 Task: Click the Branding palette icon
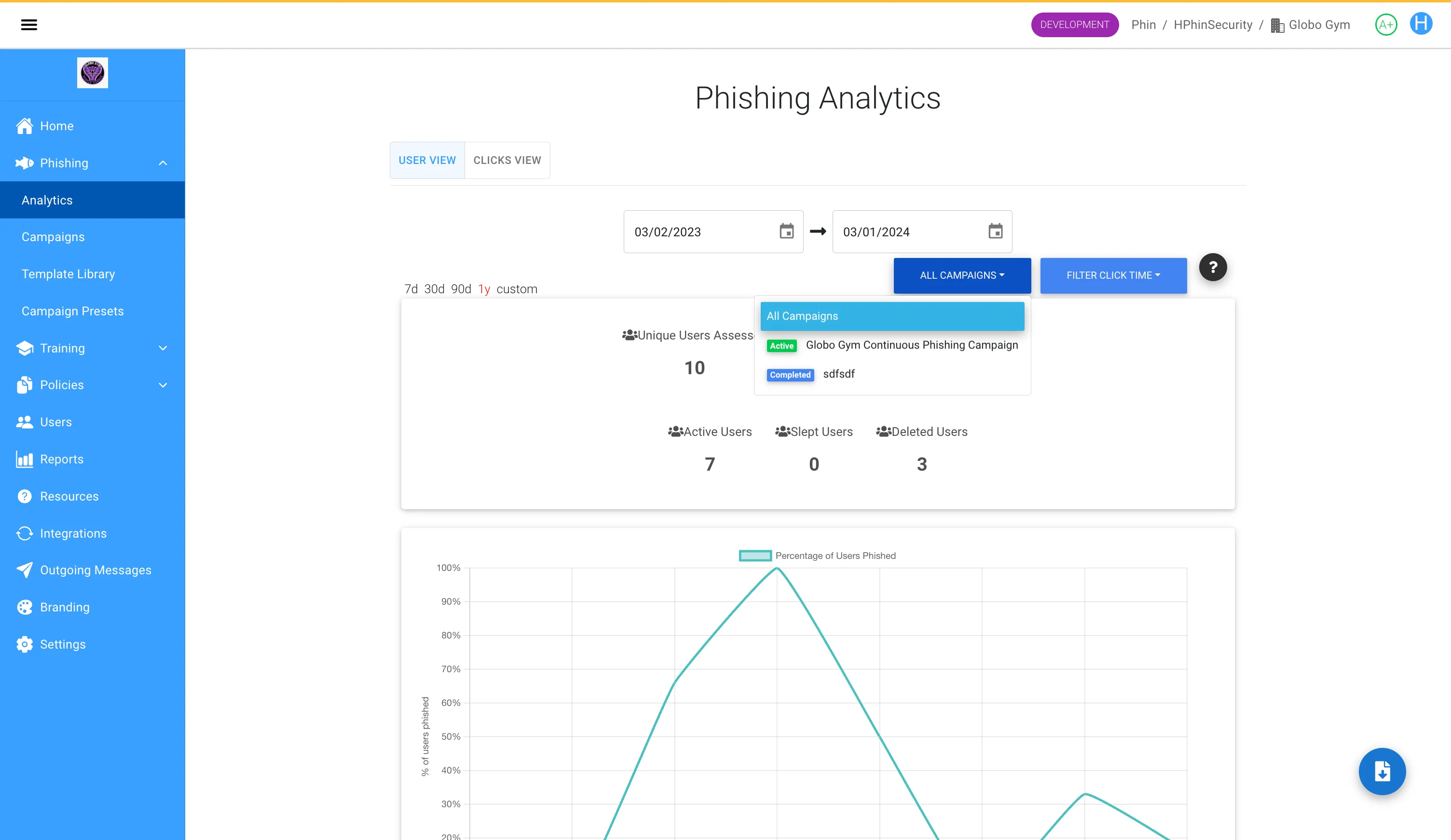click(x=24, y=607)
